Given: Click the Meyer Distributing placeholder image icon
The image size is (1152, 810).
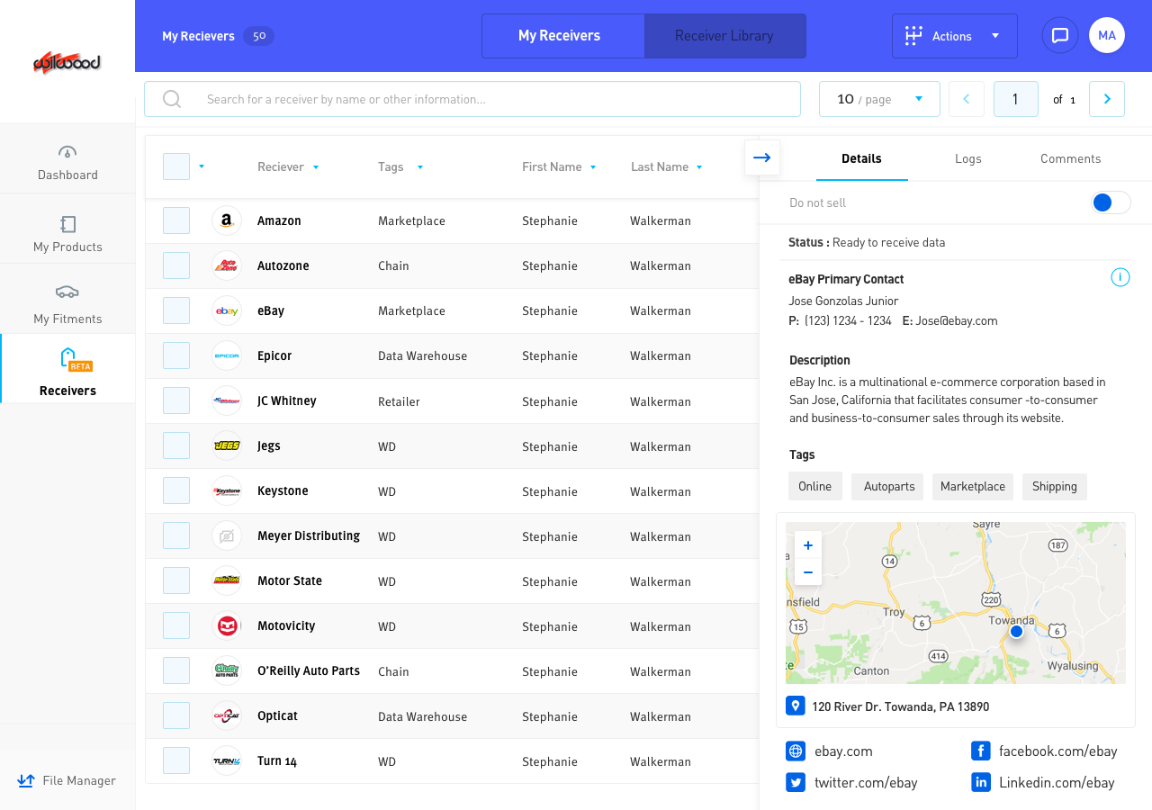Looking at the screenshot, I should pyautogui.click(x=226, y=536).
